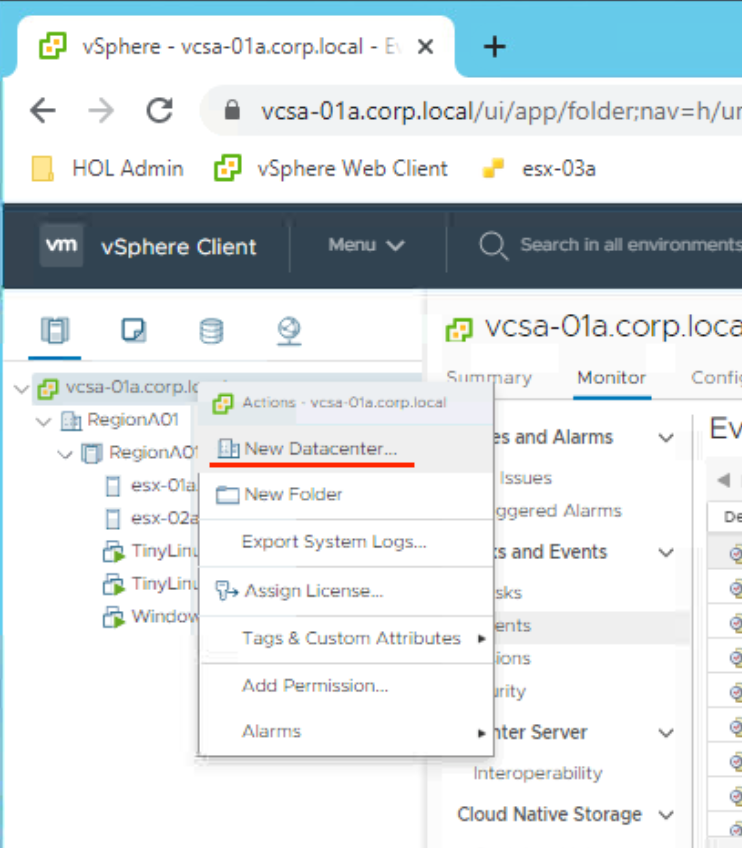This screenshot has width=742, height=848.
Task: Click the vCenter icon beside page title
Action: click(x=459, y=329)
